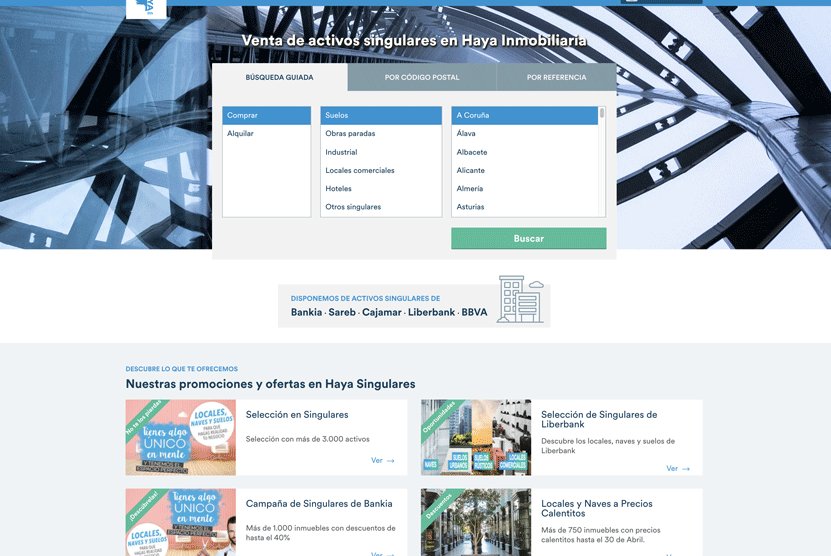831x556 pixels.
Task: Click Ver link for Selección en Singulares
Action: click(383, 461)
